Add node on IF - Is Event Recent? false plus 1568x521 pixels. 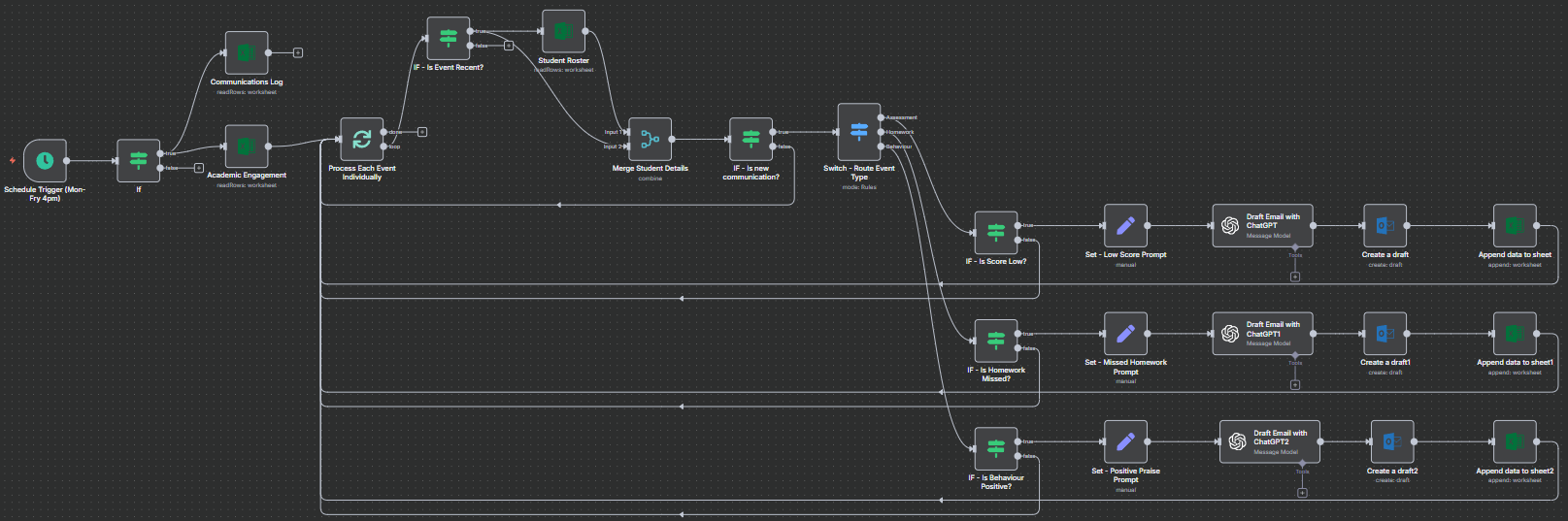[x=509, y=46]
